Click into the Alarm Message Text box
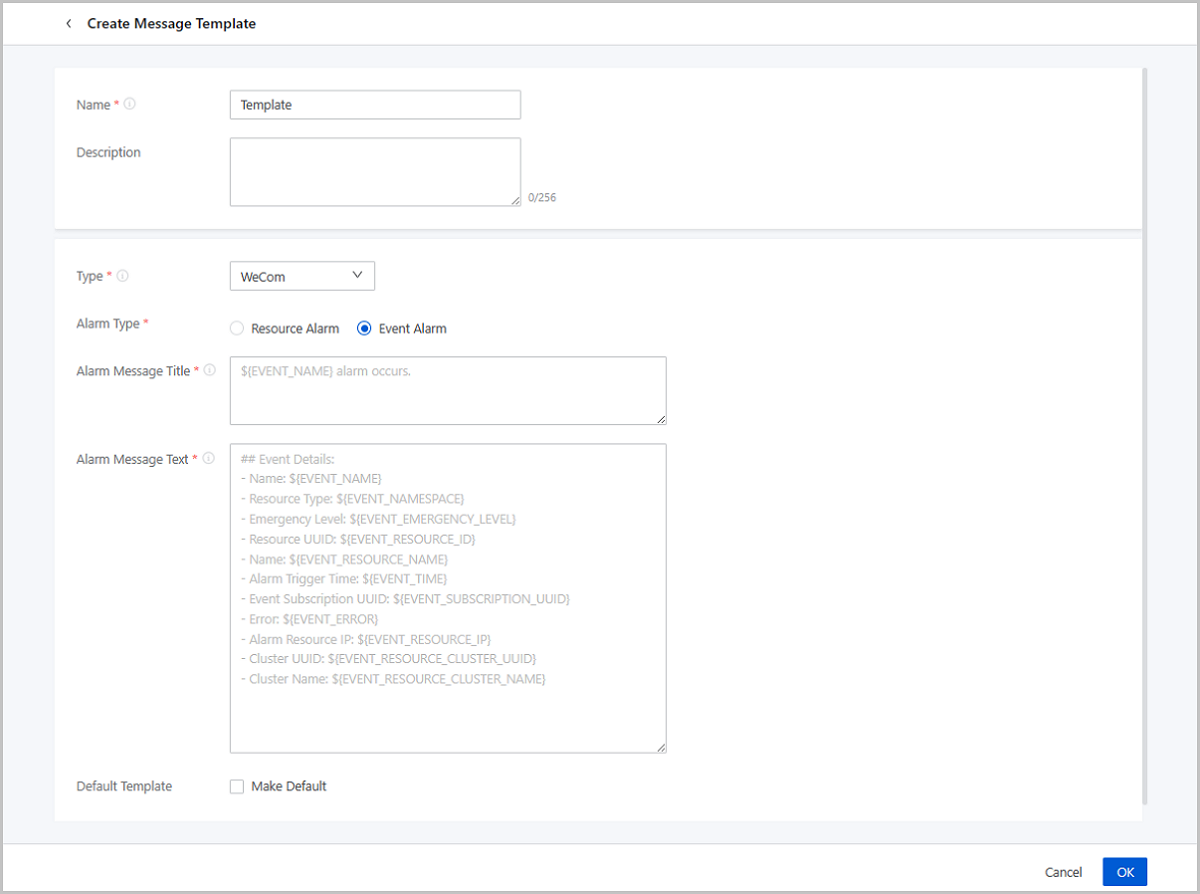The image size is (1200, 894). coord(448,598)
